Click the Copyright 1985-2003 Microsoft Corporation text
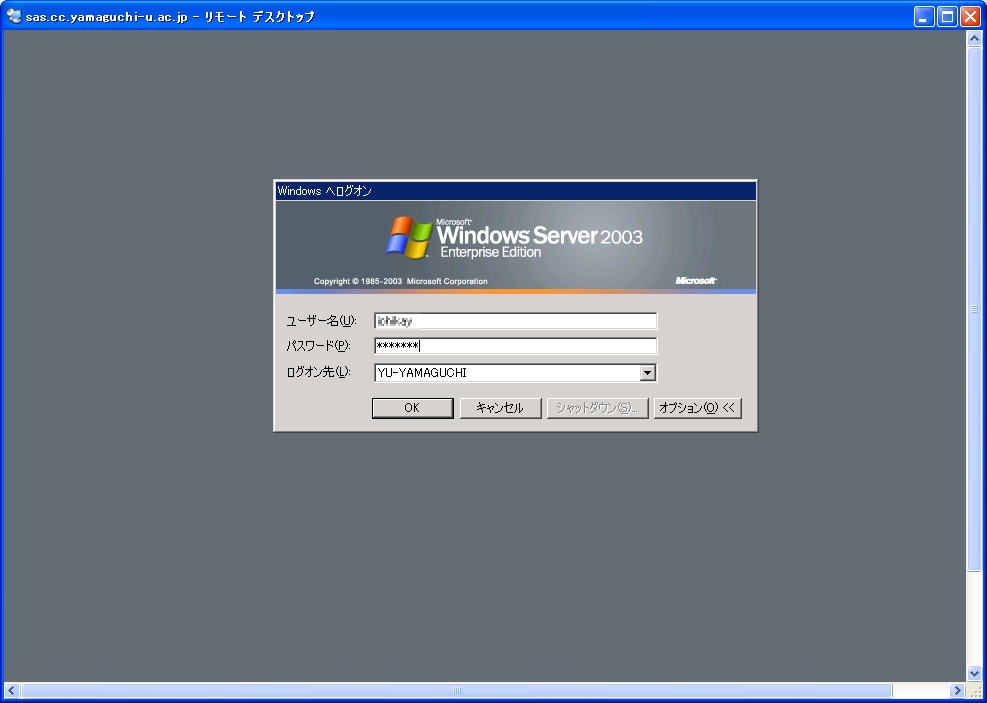The height and width of the screenshot is (703, 987). [x=400, y=281]
